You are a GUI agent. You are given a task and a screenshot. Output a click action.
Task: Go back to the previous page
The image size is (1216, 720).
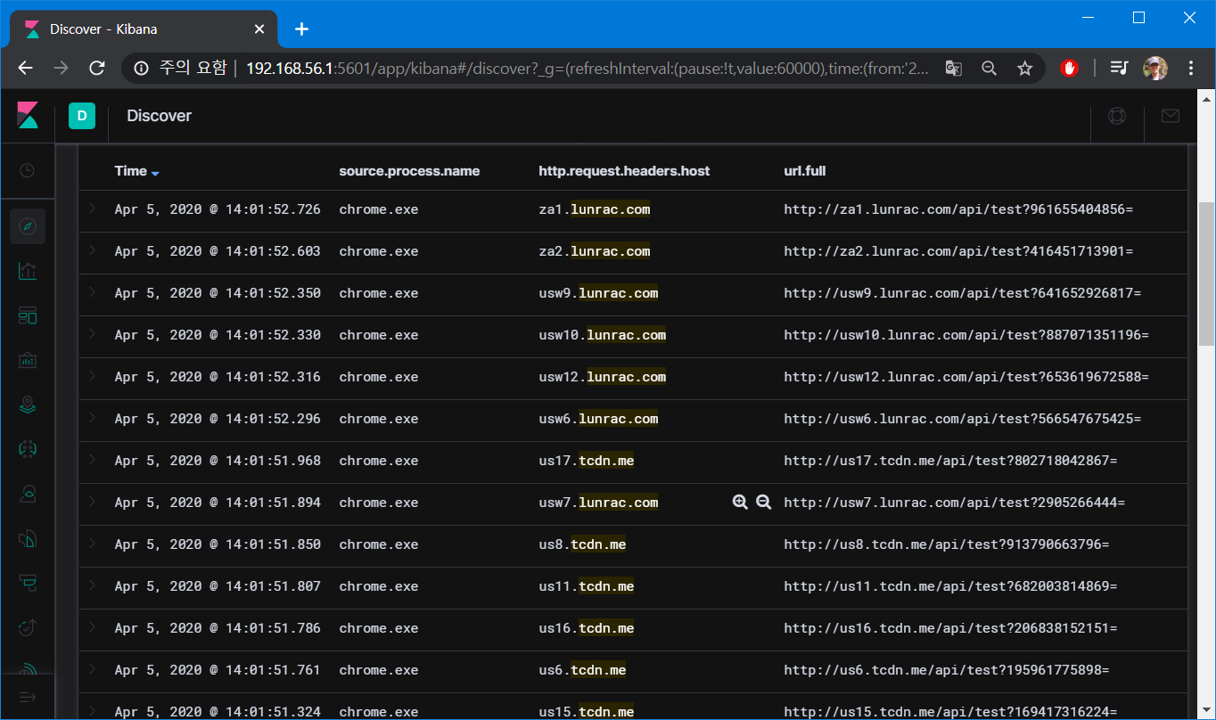(26, 68)
